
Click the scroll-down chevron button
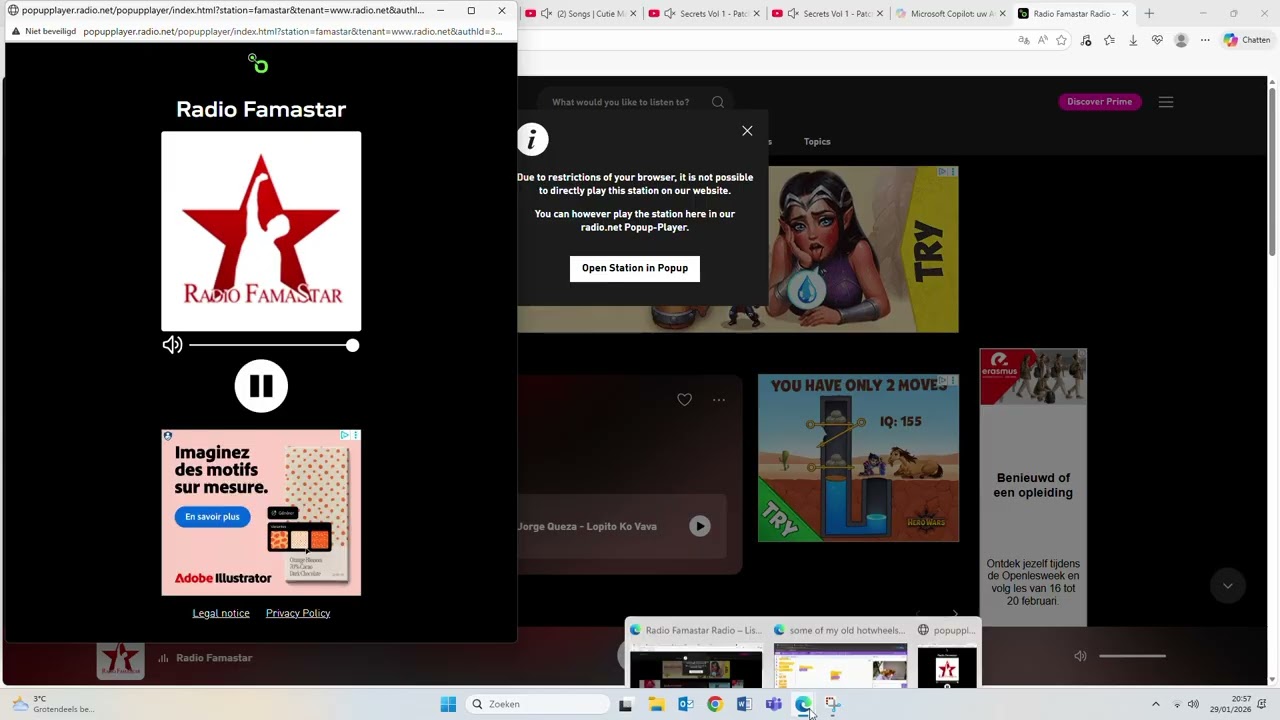[1228, 586]
